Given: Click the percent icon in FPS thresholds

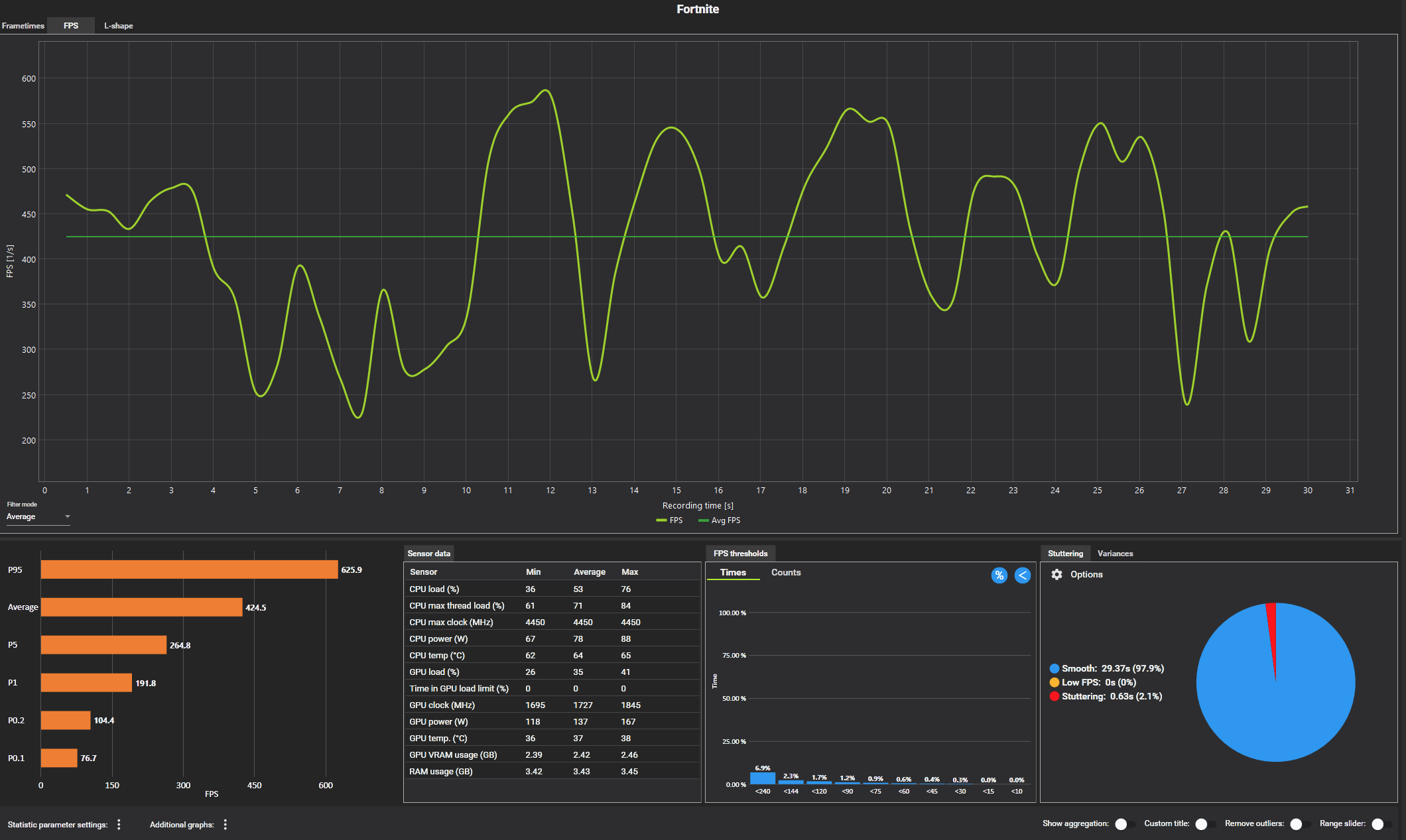Looking at the screenshot, I should pyautogui.click(x=999, y=575).
